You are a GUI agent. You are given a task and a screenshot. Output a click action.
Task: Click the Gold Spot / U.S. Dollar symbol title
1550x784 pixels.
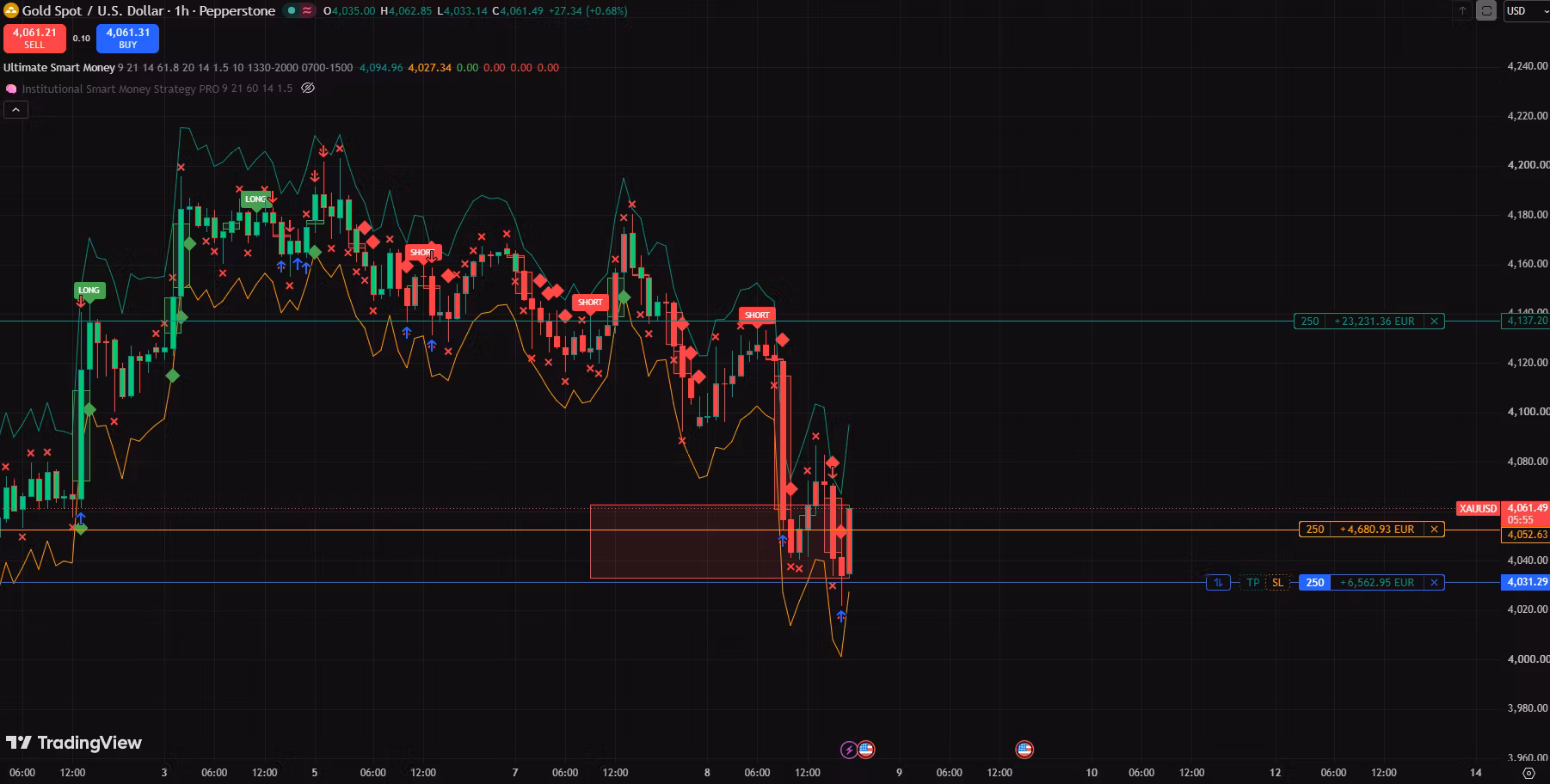(x=95, y=10)
